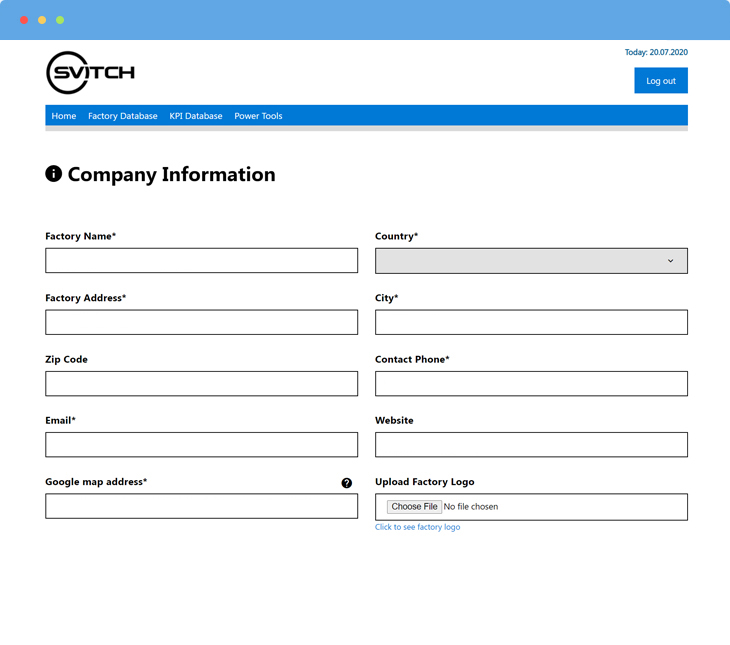Viewport: 730px width, 645px height.
Task: Click the City input field
Action: [x=531, y=322]
